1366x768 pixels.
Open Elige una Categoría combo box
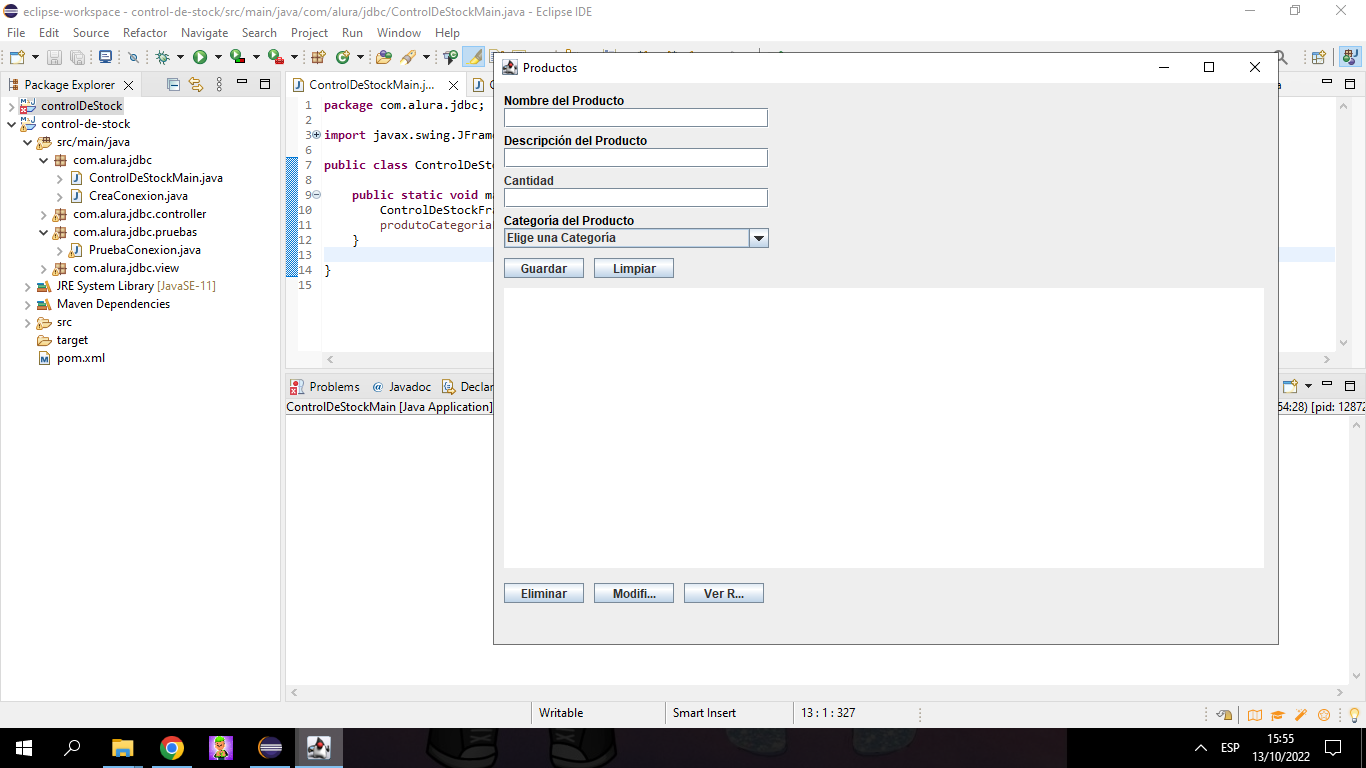tap(636, 238)
